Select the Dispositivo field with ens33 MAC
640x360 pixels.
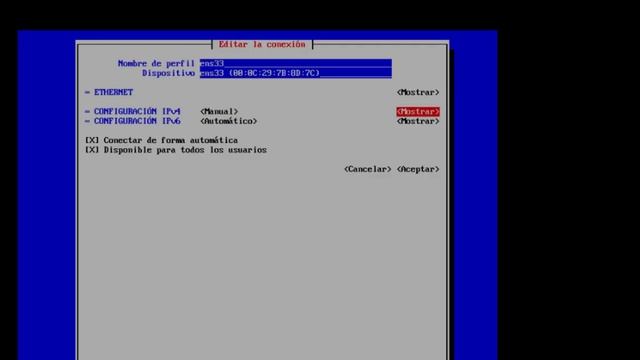pyautogui.click(x=296, y=73)
